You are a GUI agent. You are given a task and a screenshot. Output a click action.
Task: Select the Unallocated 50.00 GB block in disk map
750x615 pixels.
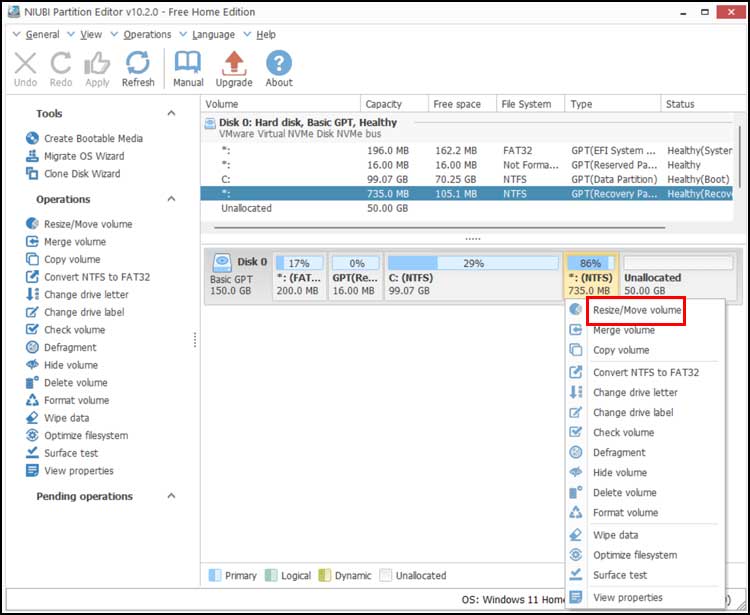pos(678,276)
